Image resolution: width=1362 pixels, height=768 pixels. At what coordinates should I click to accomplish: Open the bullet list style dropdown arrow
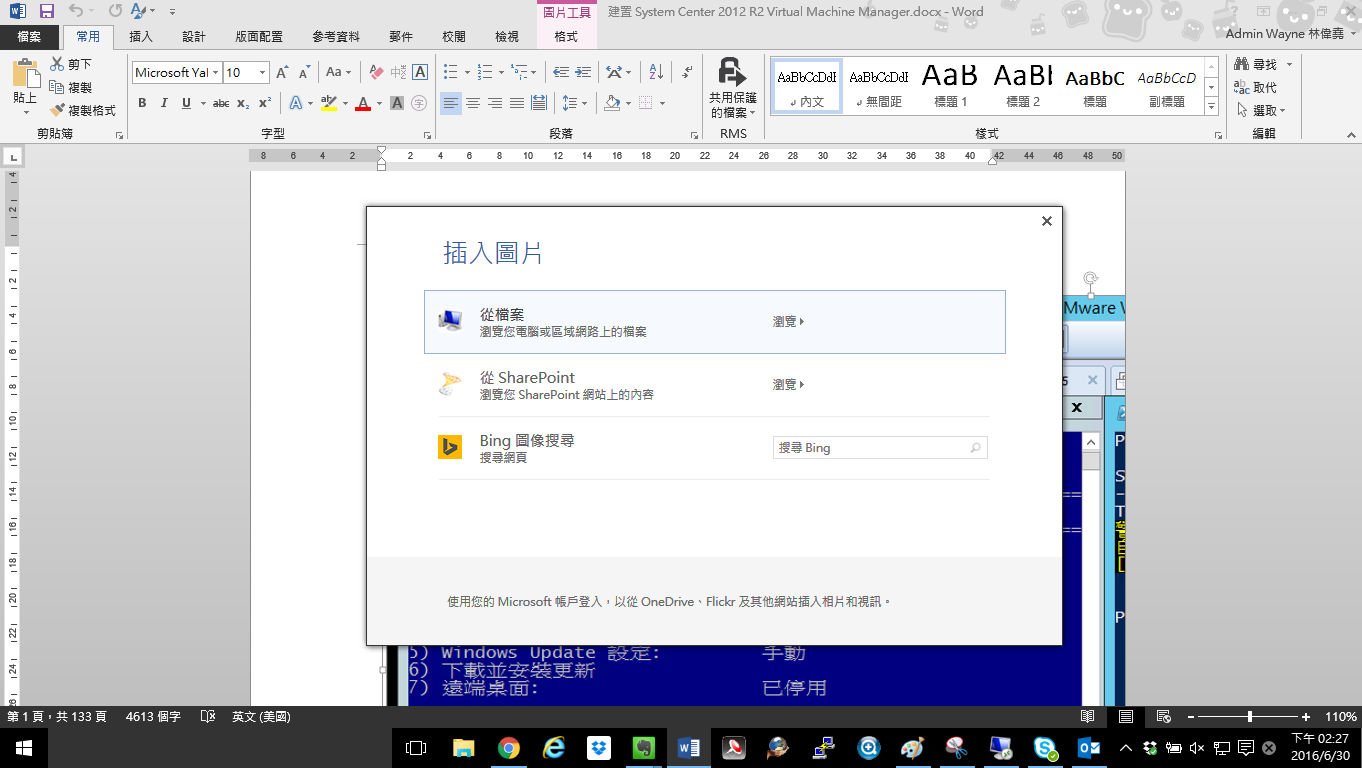(x=467, y=72)
